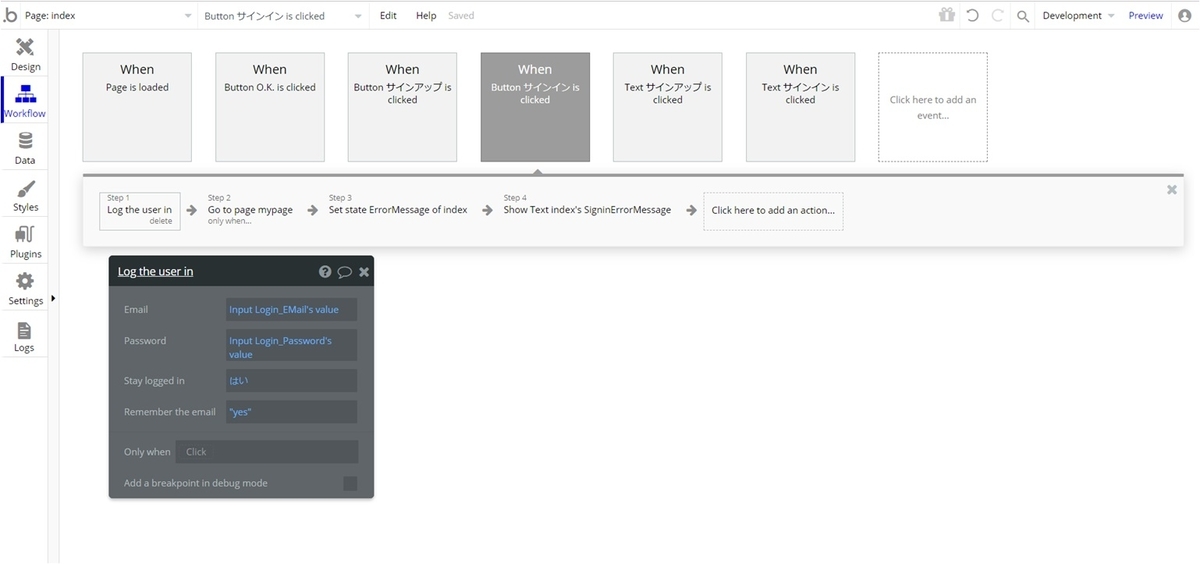The image size is (1200, 564).
Task: Open the Edit menu
Action: (388, 16)
